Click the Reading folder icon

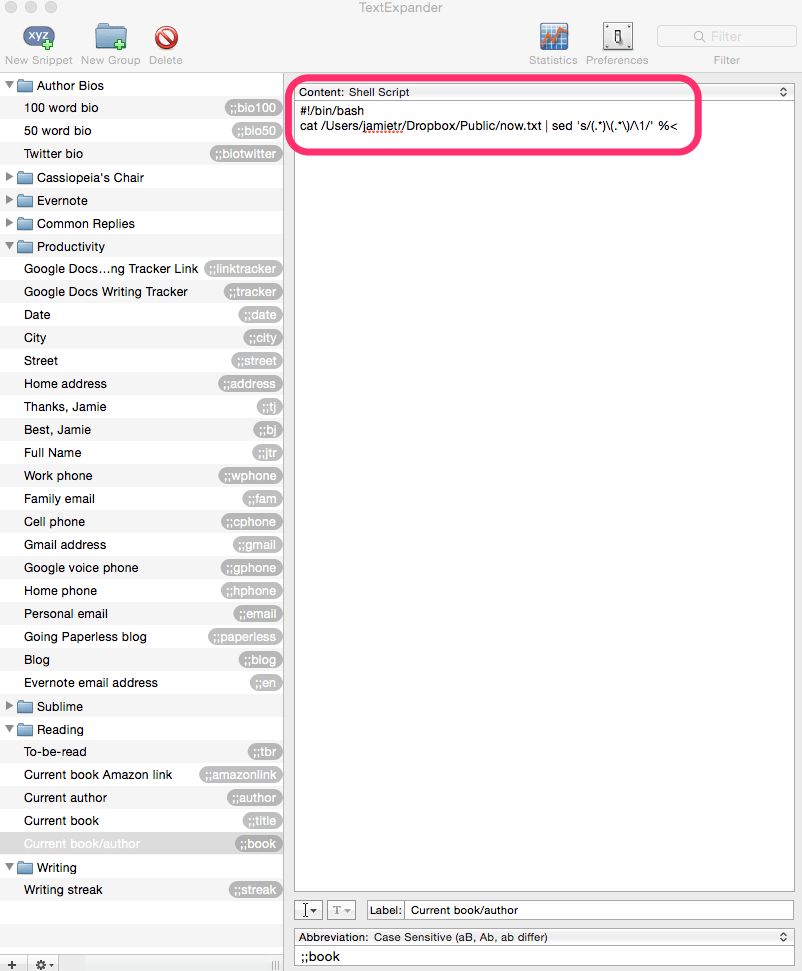[x=25, y=729]
